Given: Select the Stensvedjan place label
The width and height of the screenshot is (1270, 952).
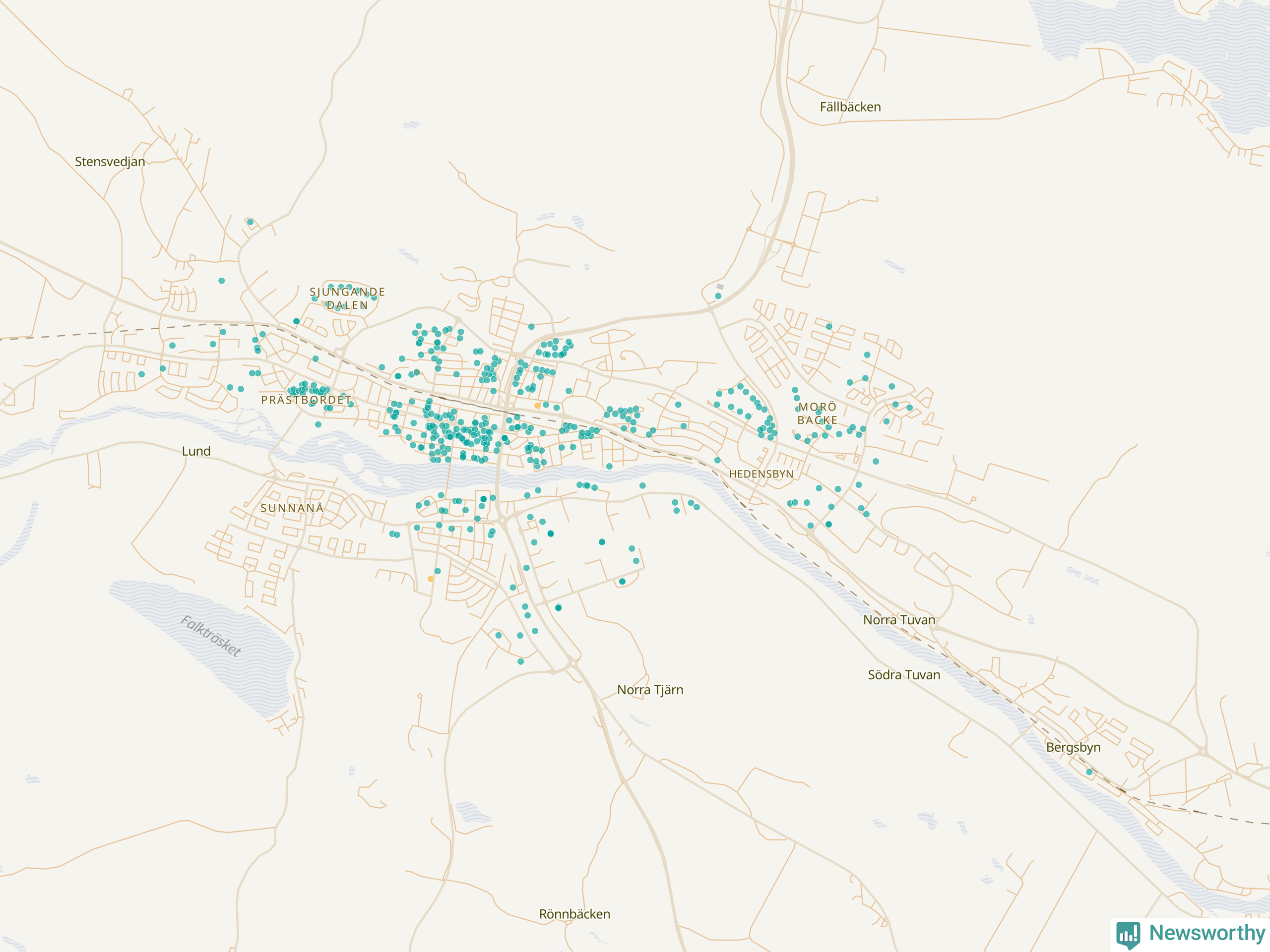Looking at the screenshot, I should (110, 162).
